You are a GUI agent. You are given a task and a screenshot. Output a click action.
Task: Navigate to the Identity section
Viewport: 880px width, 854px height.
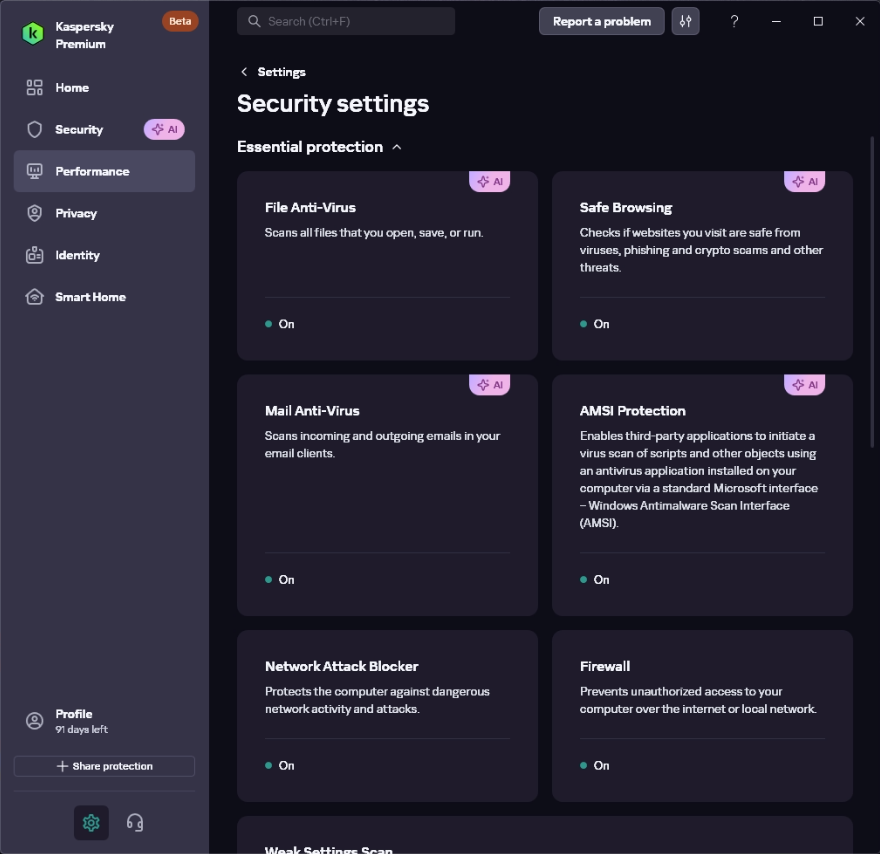coord(104,255)
